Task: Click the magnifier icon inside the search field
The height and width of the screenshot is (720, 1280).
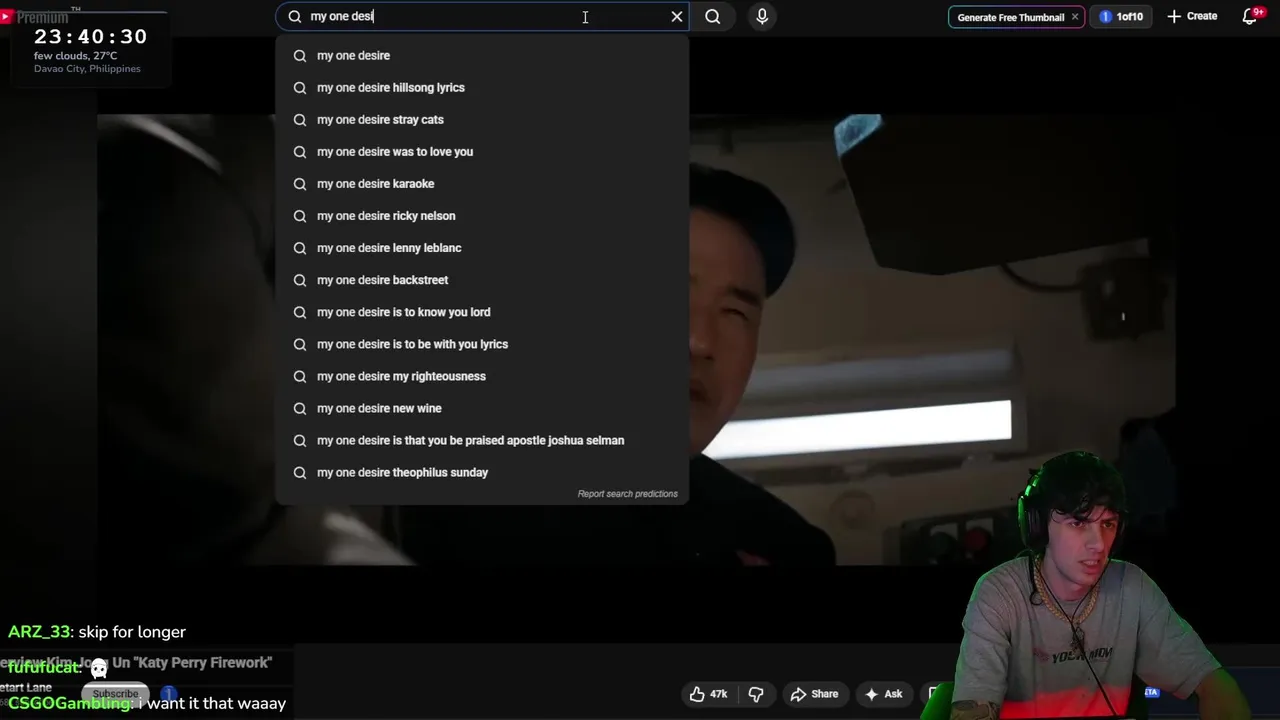Action: pos(295,16)
